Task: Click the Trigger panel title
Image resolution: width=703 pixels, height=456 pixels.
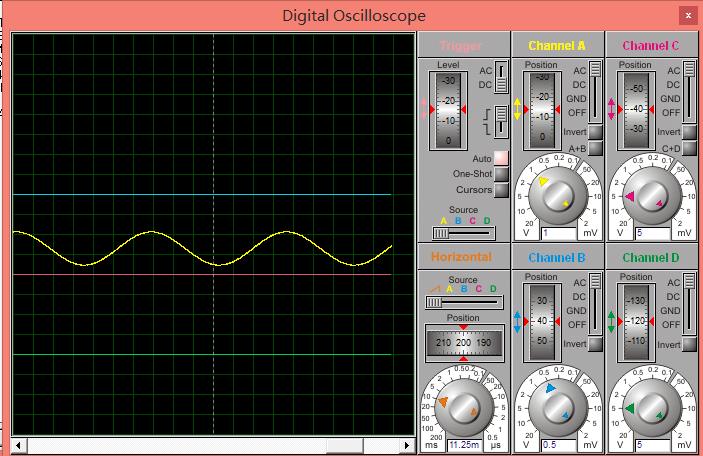Action: pyautogui.click(x=461, y=46)
